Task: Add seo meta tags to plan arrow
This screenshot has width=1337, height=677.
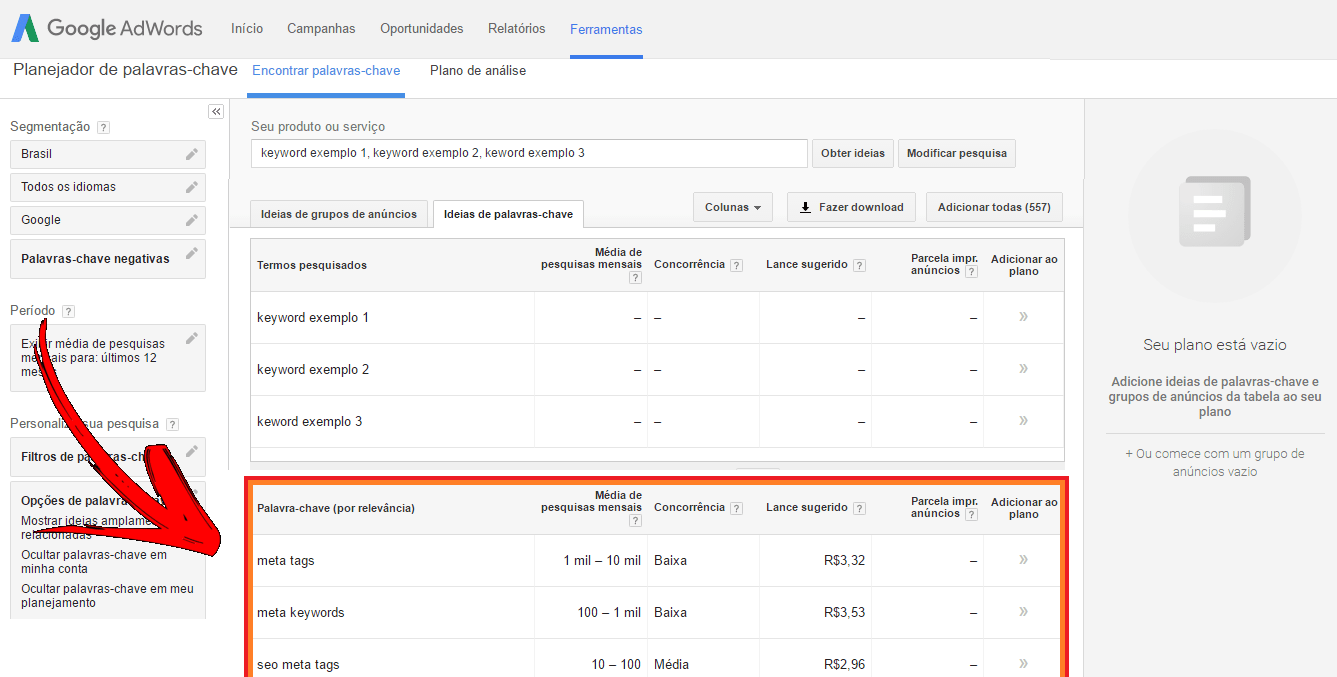Action: coord(1023,664)
